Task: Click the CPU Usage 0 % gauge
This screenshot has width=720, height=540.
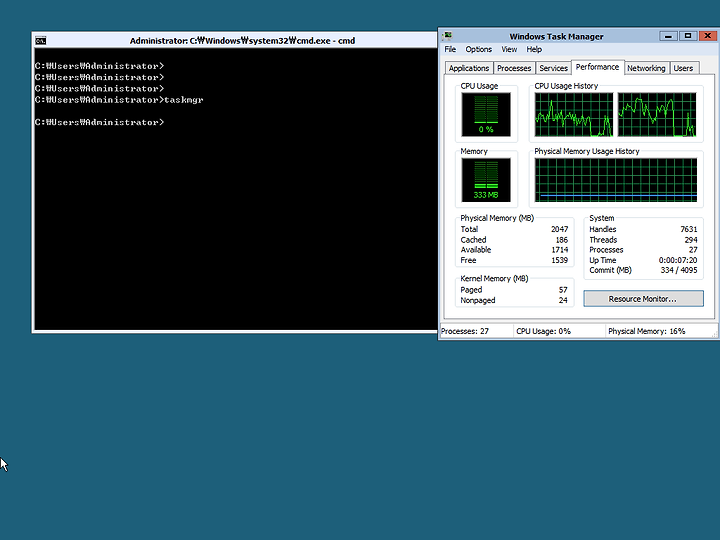Action: tap(486, 114)
